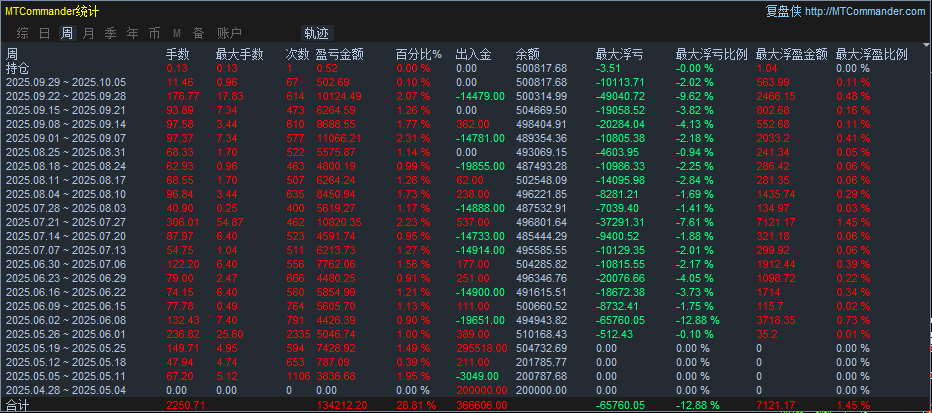Screen dimensions: 932x413
Task: Open the 账户 account tab
Action: 229,33
